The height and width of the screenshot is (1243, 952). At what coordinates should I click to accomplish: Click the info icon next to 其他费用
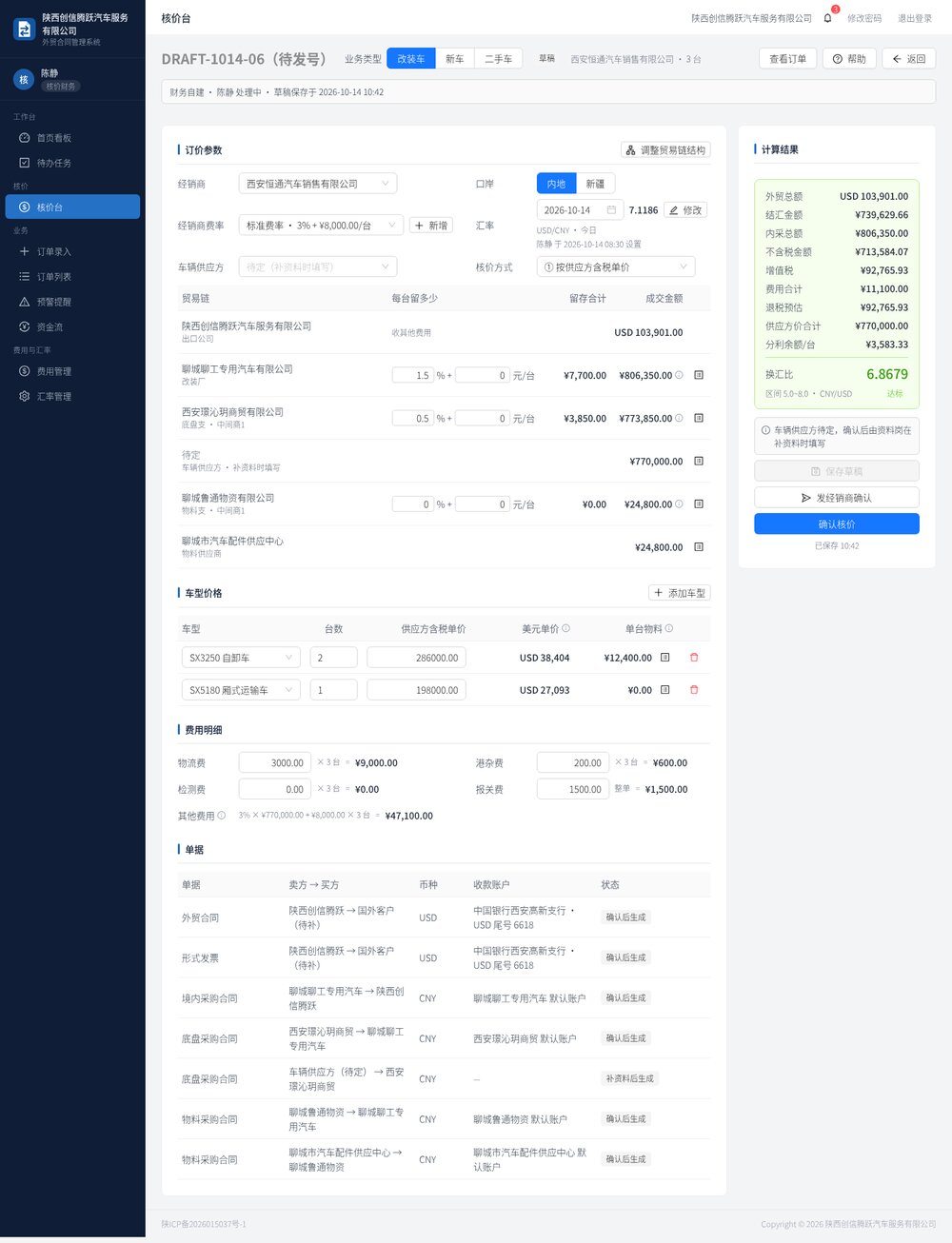222,815
